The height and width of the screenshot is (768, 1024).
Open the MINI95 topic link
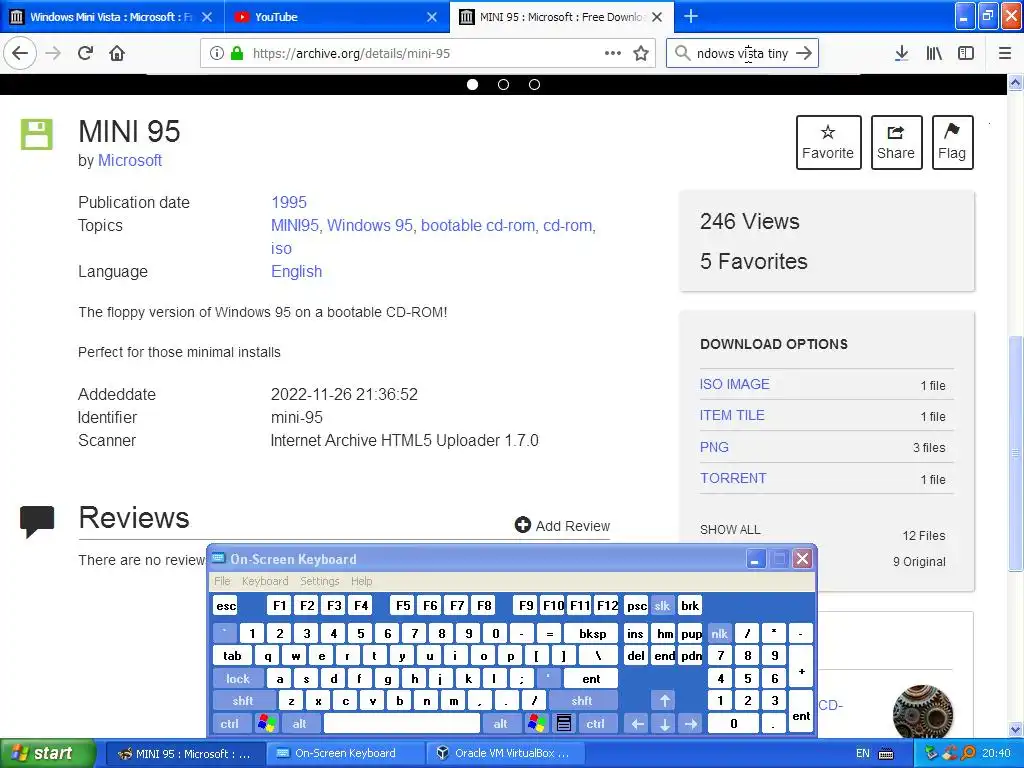pyautogui.click(x=295, y=225)
